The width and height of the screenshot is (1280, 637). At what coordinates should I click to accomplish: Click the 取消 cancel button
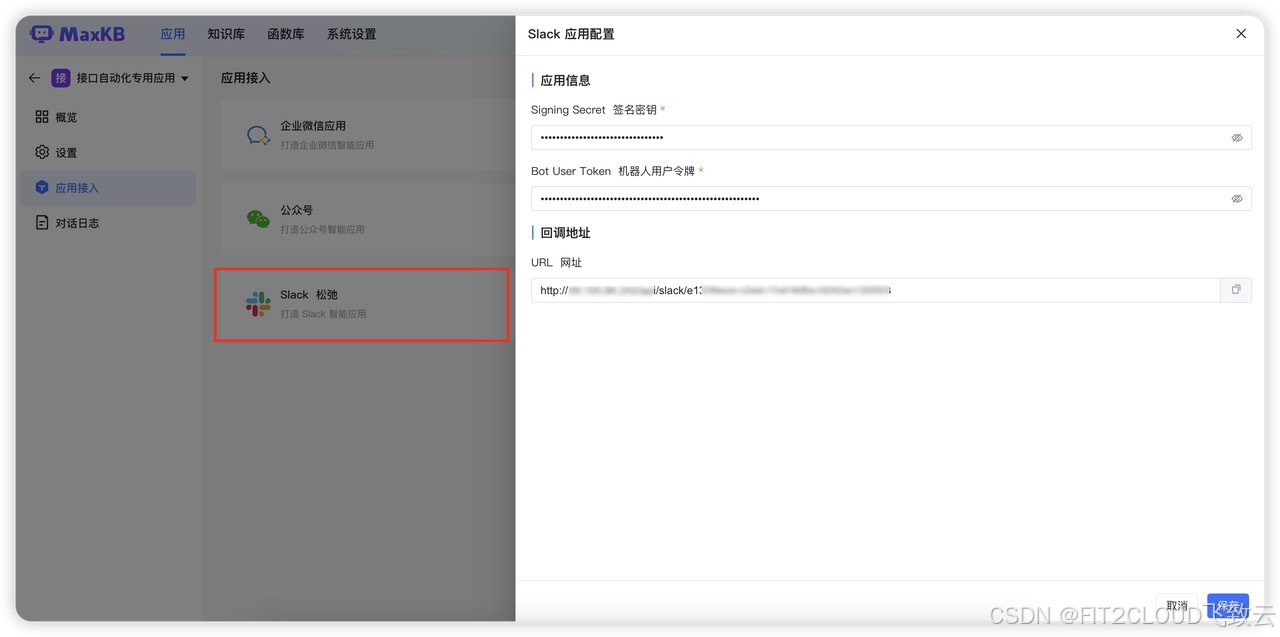(x=1177, y=606)
